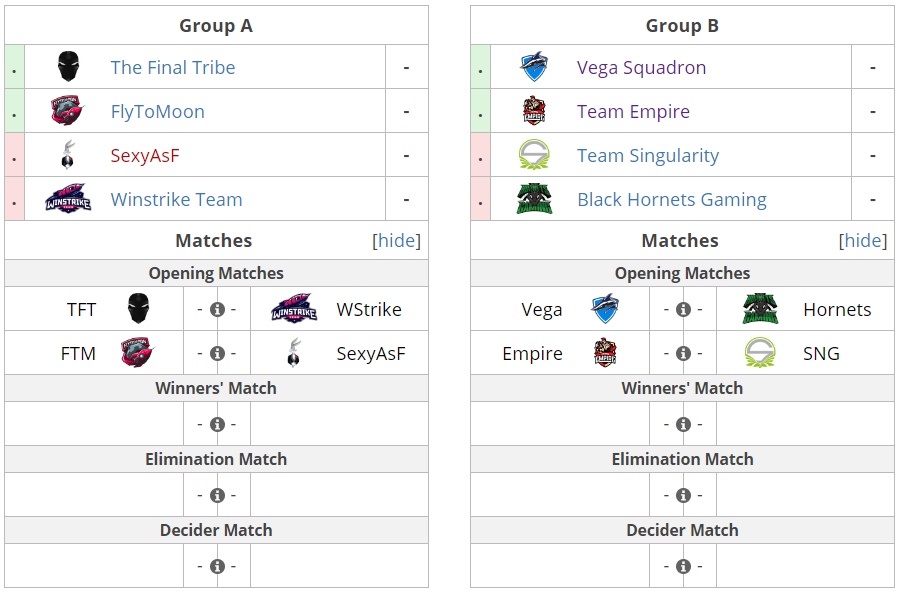
Task: Open The Final Tribe team page
Action: [173, 67]
